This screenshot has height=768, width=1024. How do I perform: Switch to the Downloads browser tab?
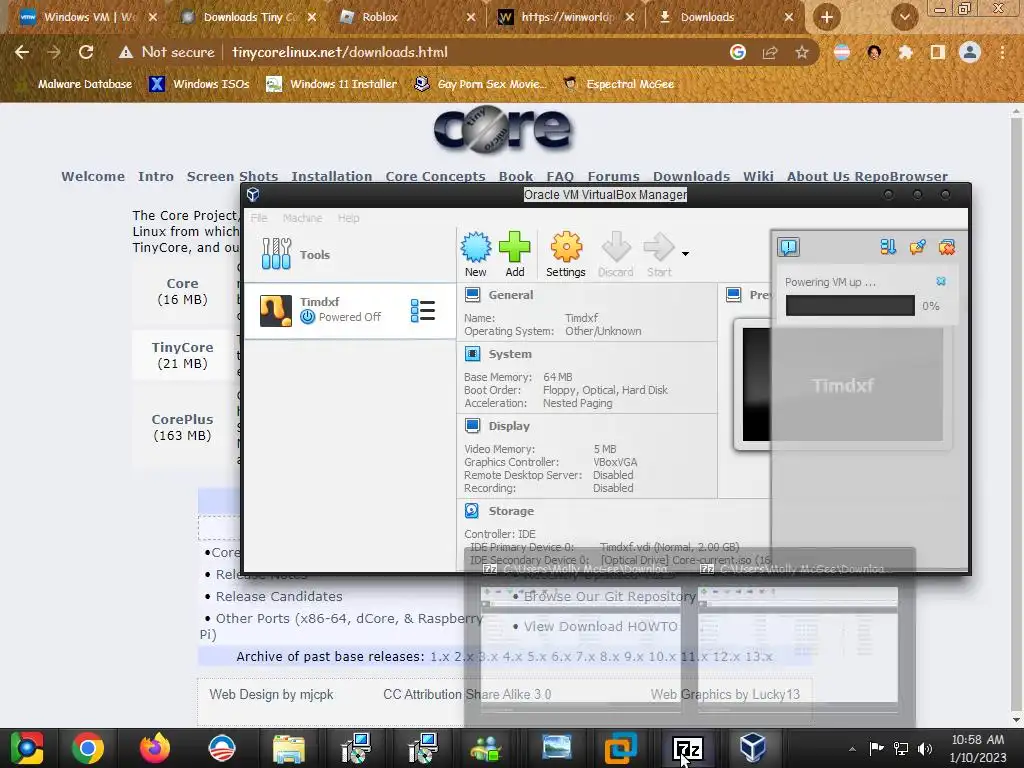(726, 17)
